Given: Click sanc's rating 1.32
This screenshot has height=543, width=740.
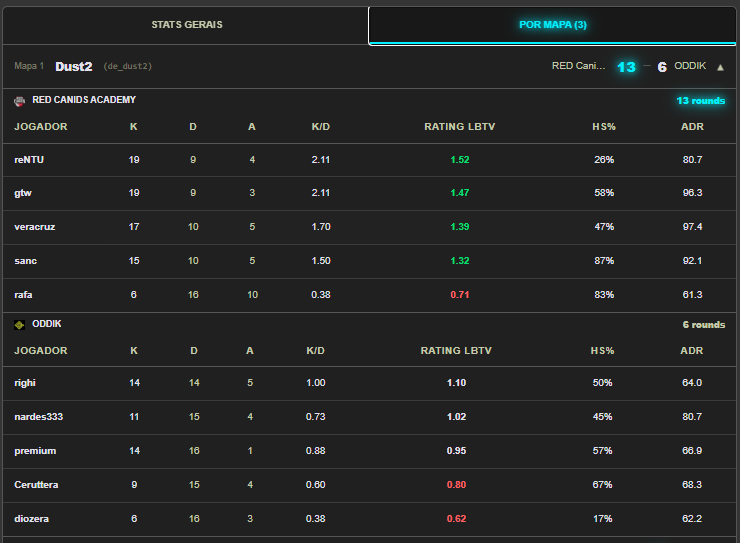Looking at the screenshot, I should click(460, 261).
